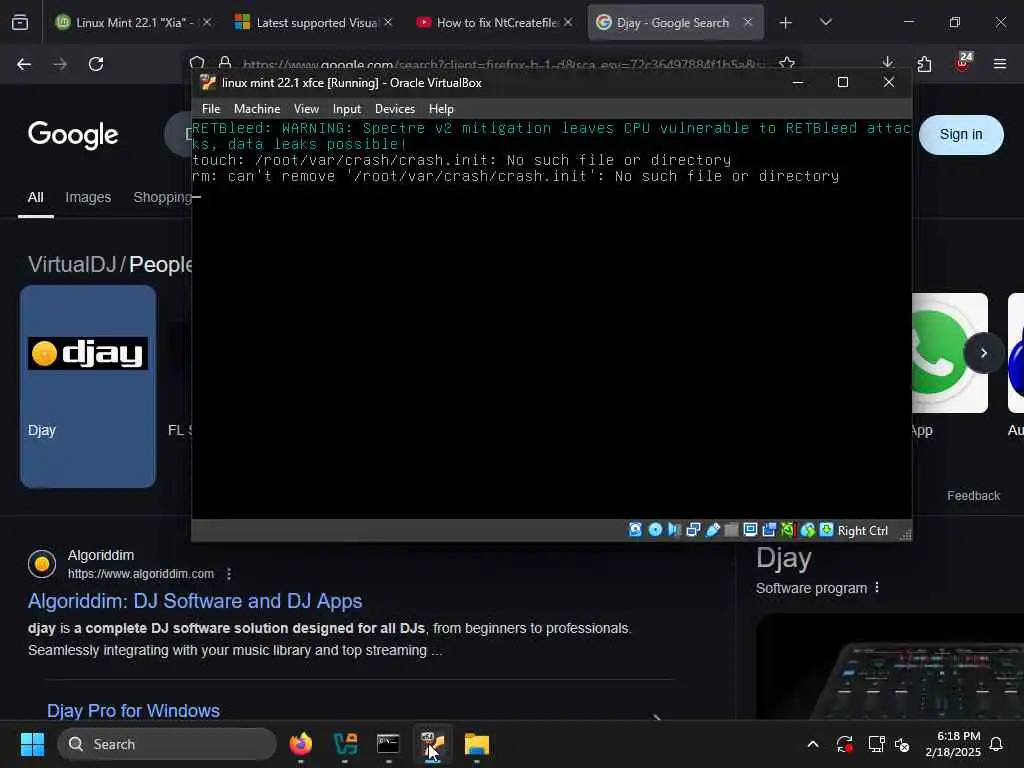The image size is (1024, 768).
Task: Open Firefox View icon at top-left
Action: (20, 23)
